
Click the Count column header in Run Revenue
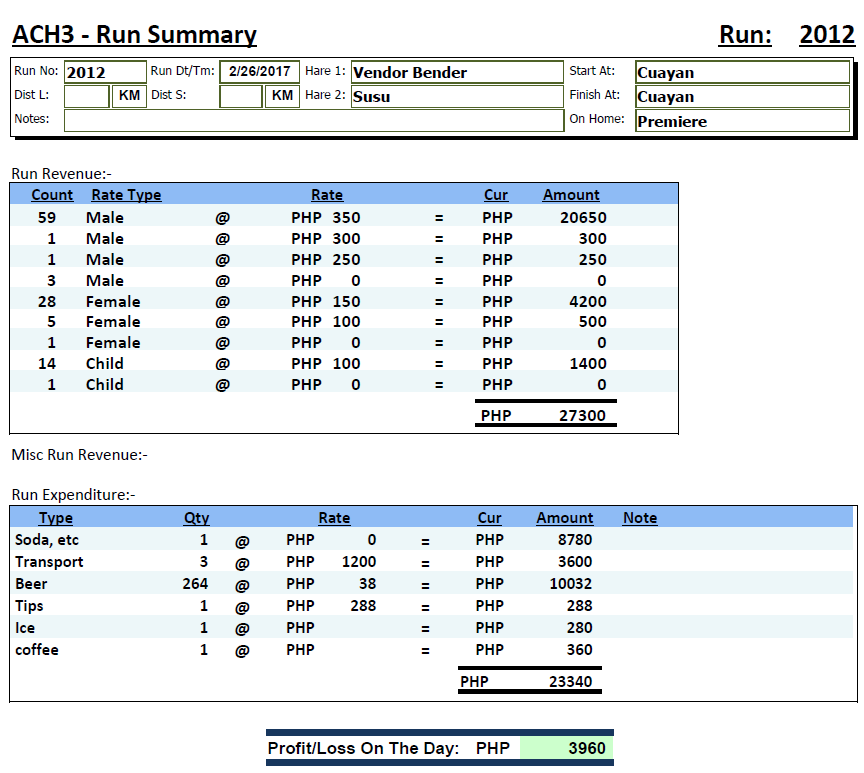coord(52,195)
